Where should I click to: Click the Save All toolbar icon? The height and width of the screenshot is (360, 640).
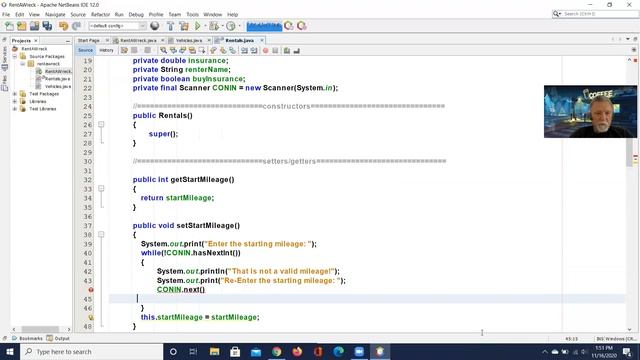click(x=47, y=26)
